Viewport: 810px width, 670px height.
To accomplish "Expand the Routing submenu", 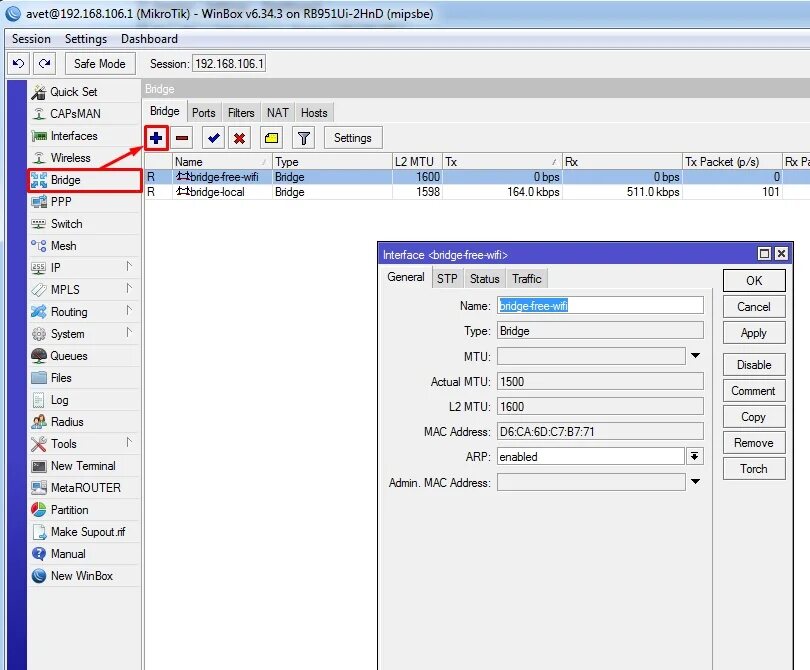I will (84, 311).
